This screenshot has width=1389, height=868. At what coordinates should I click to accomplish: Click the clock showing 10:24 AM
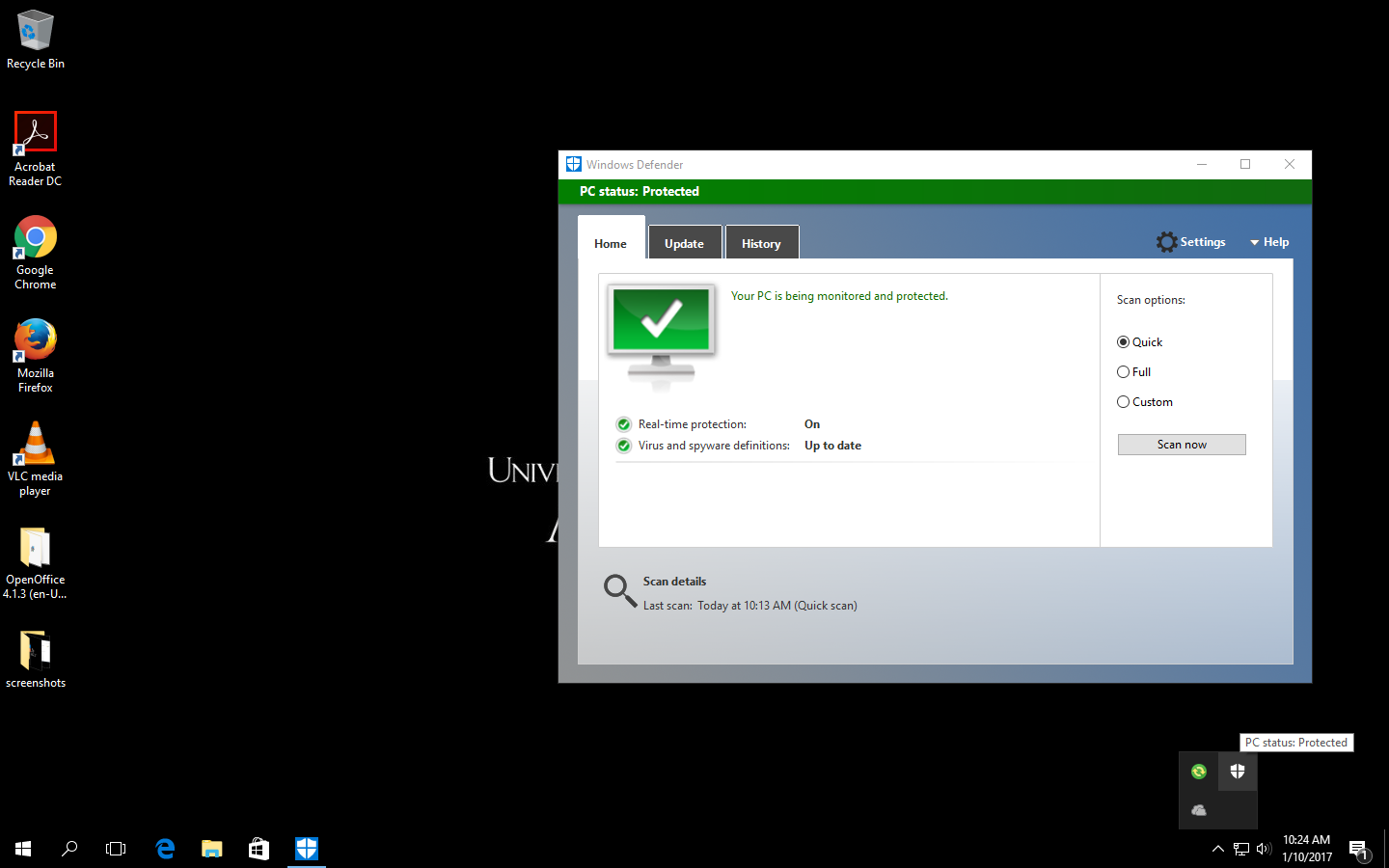click(1306, 849)
